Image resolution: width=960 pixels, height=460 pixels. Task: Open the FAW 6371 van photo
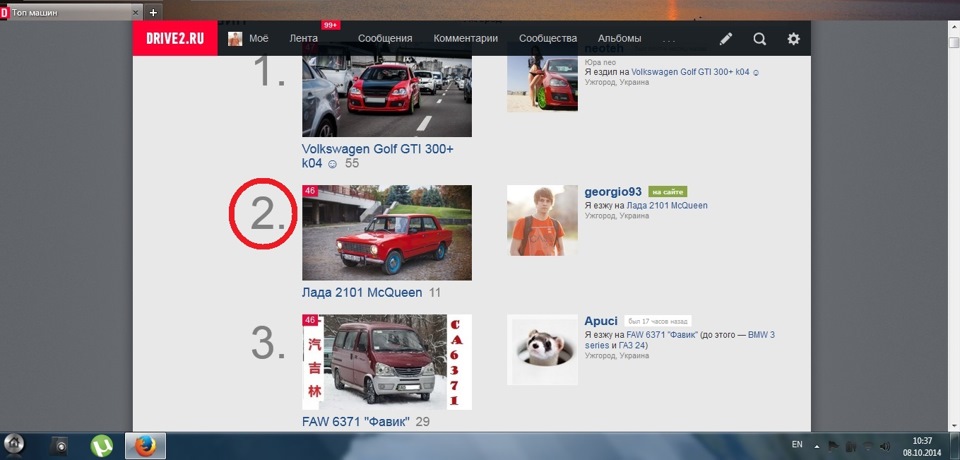[387, 362]
